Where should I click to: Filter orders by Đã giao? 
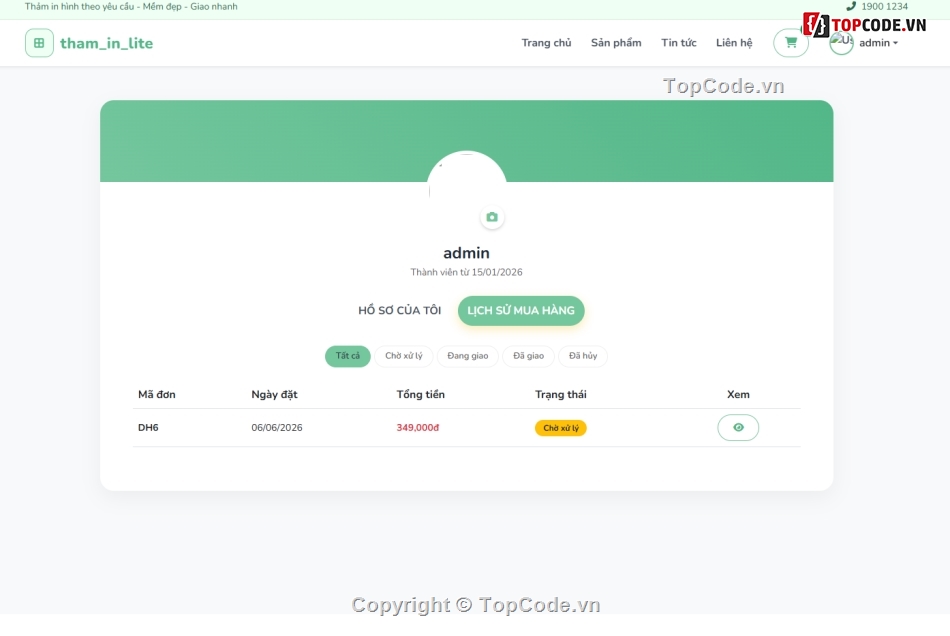pyautogui.click(x=528, y=356)
